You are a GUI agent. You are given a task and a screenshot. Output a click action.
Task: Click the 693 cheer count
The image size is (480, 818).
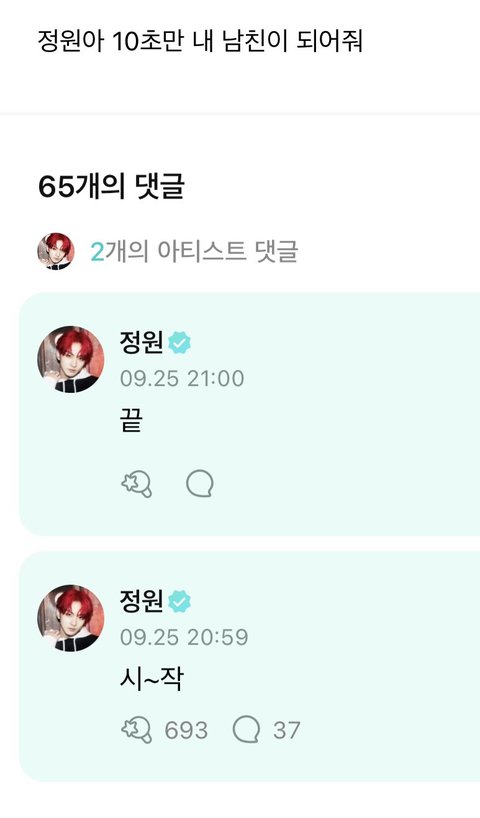[x=186, y=730]
